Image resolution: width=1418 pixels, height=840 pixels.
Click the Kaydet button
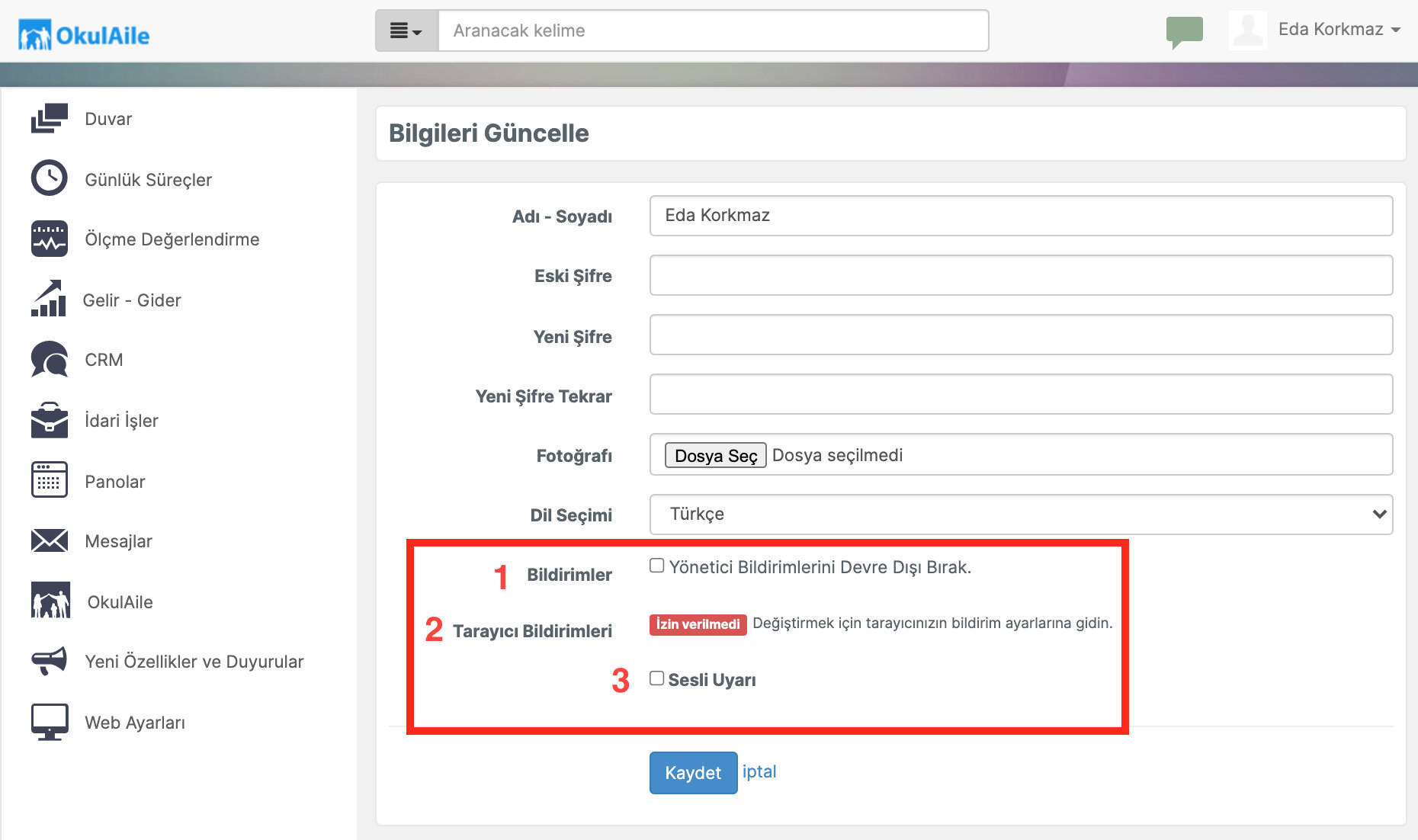[x=693, y=773]
